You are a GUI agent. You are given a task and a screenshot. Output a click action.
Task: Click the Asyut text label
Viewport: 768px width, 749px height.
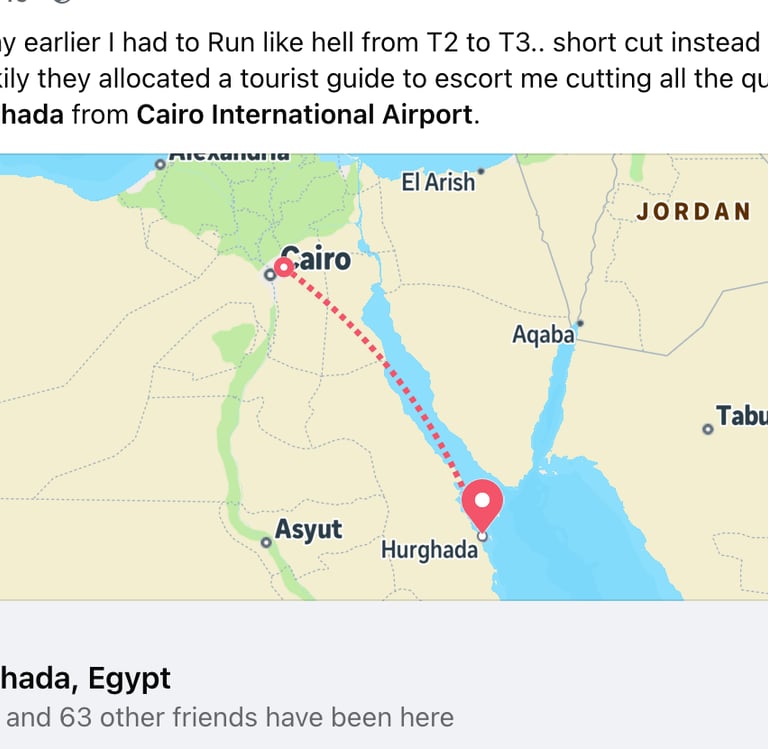click(x=309, y=530)
